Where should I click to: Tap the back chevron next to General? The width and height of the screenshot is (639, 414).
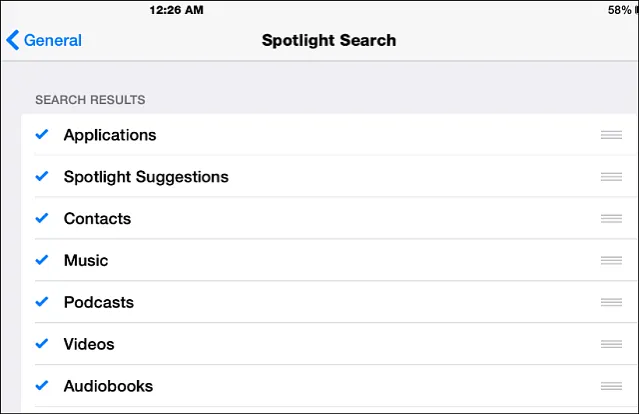[12, 41]
